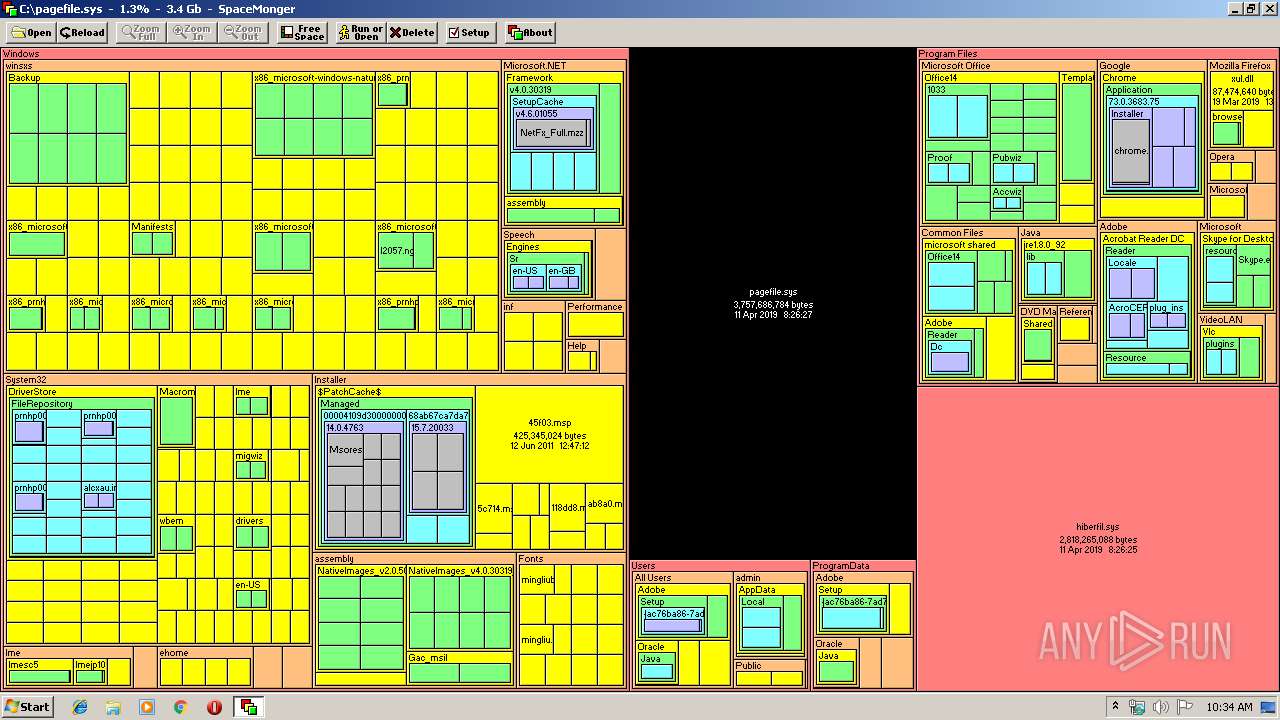Select the All Users folder label
The width and height of the screenshot is (1280, 720).
[654, 578]
